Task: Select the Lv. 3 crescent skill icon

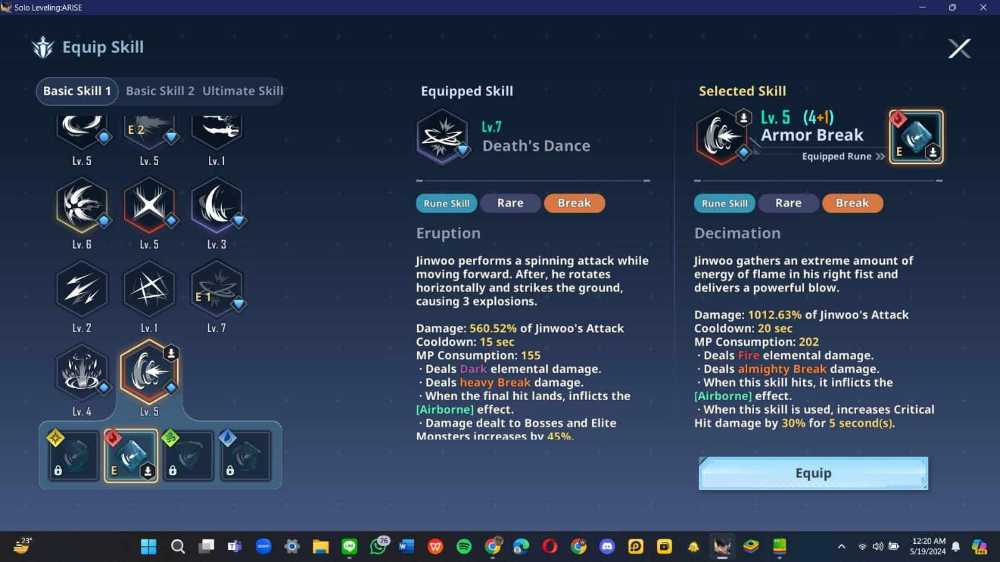Action: [x=217, y=205]
